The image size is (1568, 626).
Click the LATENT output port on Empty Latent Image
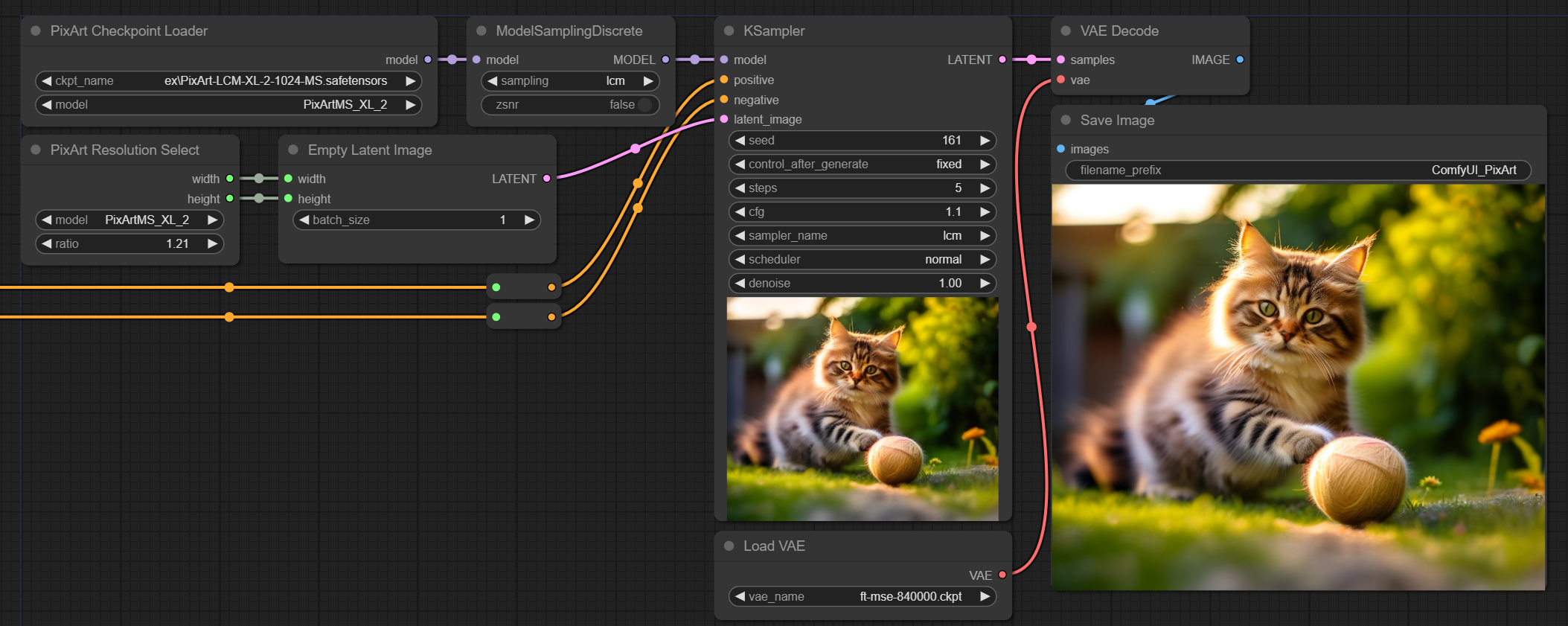click(x=547, y=179)
